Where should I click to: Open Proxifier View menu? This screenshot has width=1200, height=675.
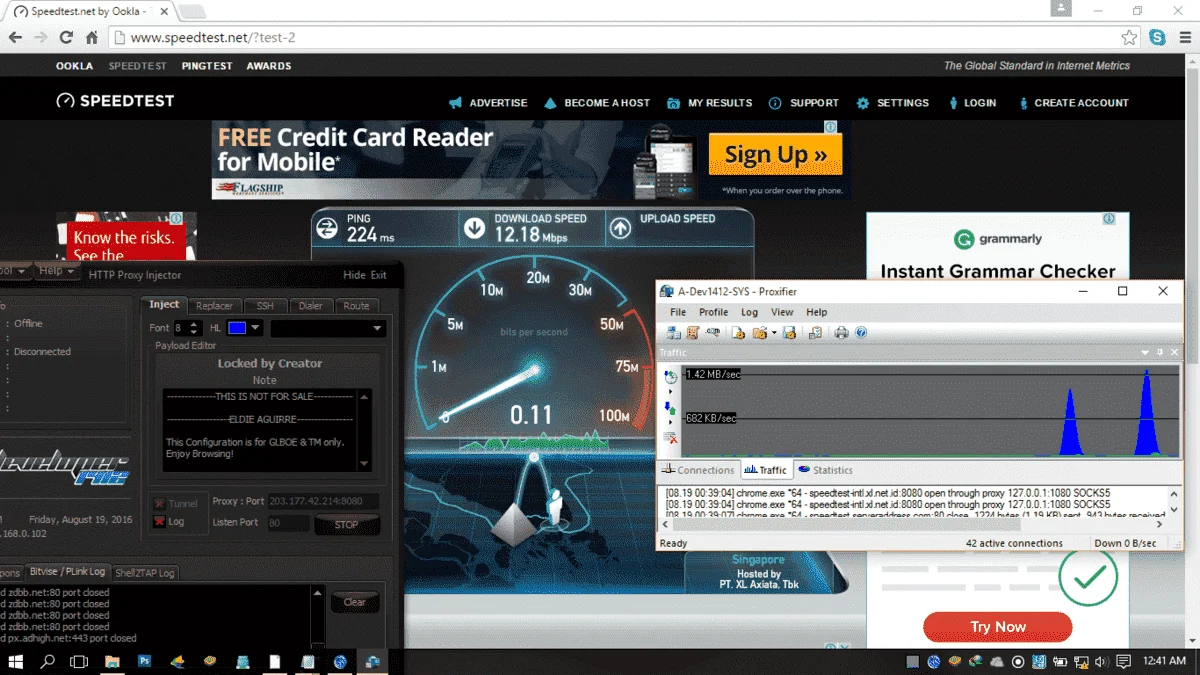(782, 312)
